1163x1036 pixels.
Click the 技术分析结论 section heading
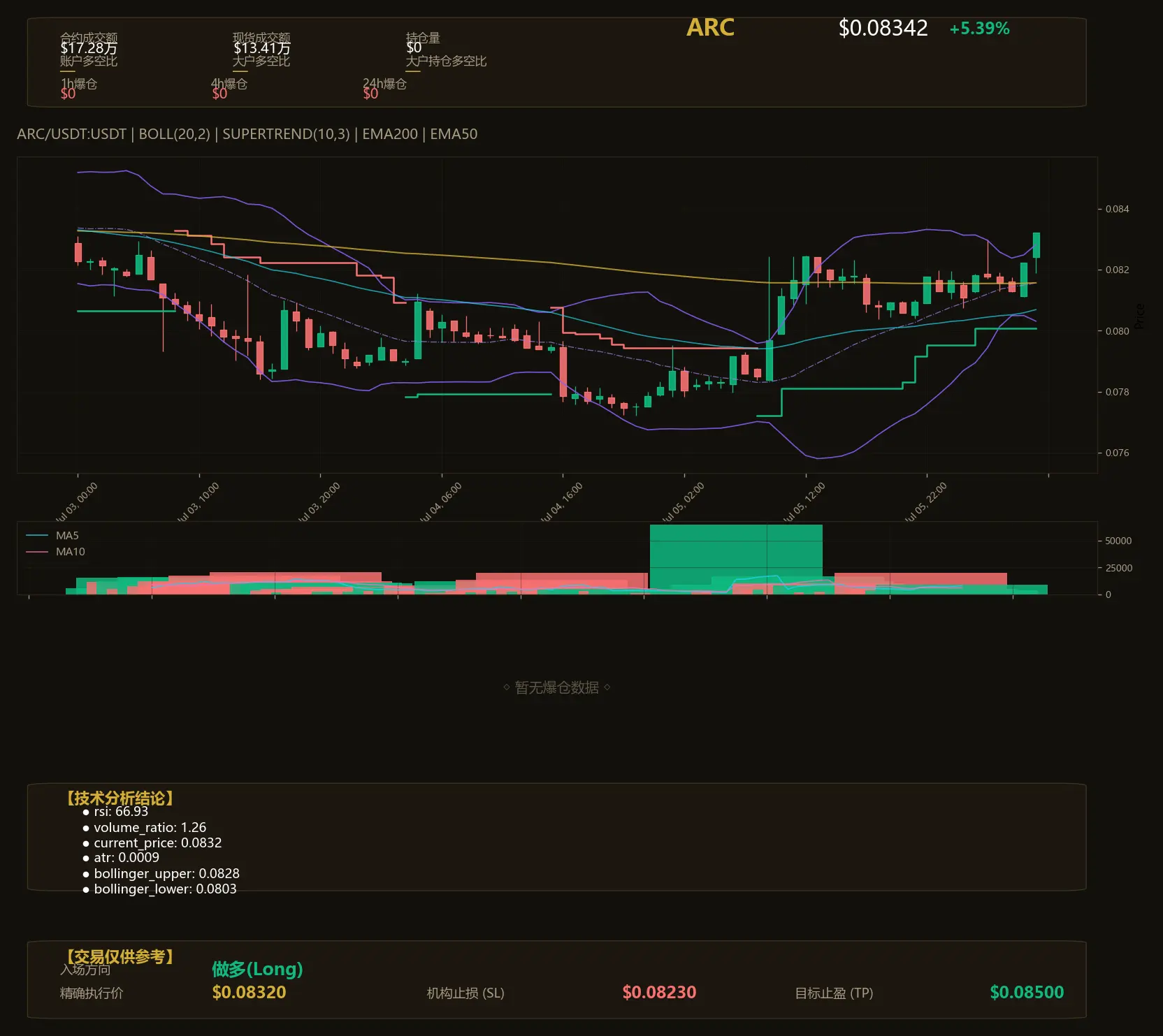(x=119, y=798)
